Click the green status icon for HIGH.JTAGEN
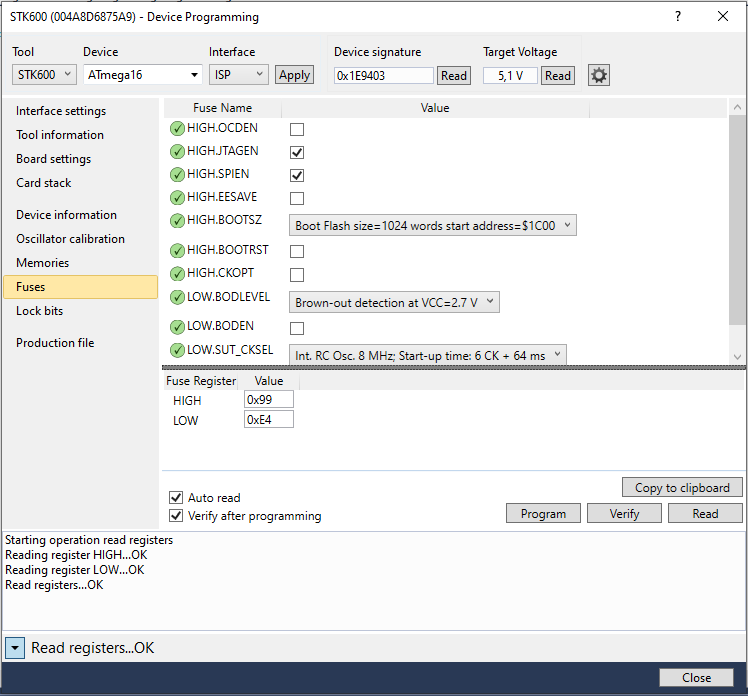 coord(177,151)
